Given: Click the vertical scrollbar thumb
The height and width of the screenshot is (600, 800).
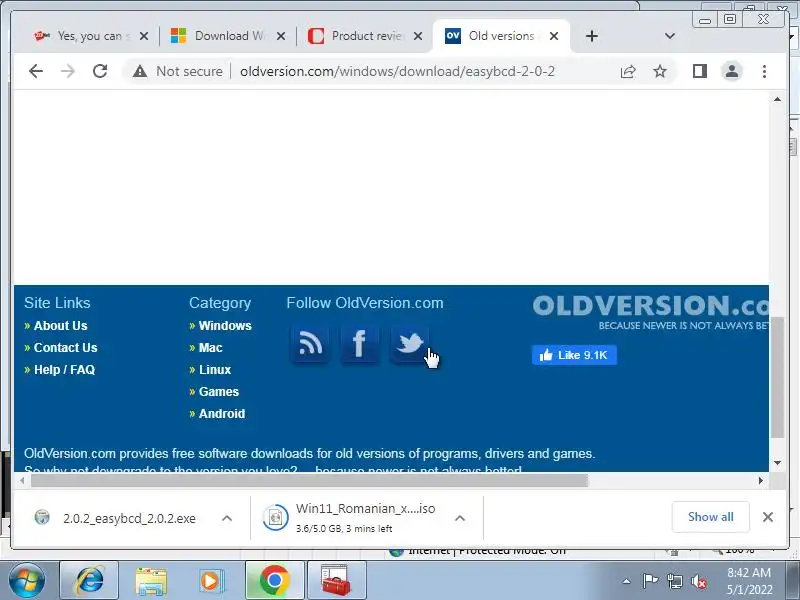Looking at the screenshot, I should coord(777,377).
